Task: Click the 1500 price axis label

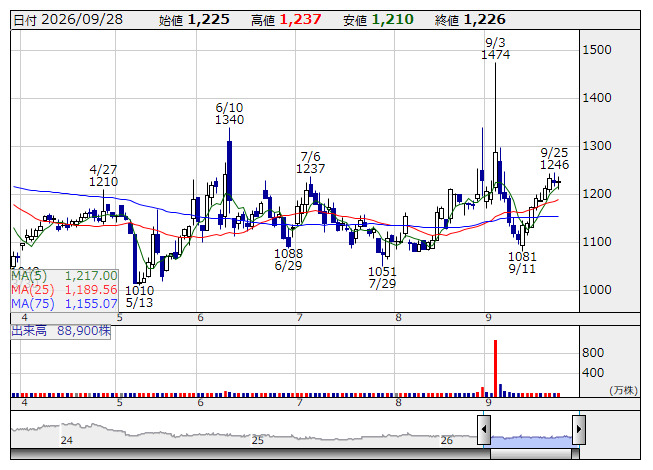Action: tap(597, 50)
